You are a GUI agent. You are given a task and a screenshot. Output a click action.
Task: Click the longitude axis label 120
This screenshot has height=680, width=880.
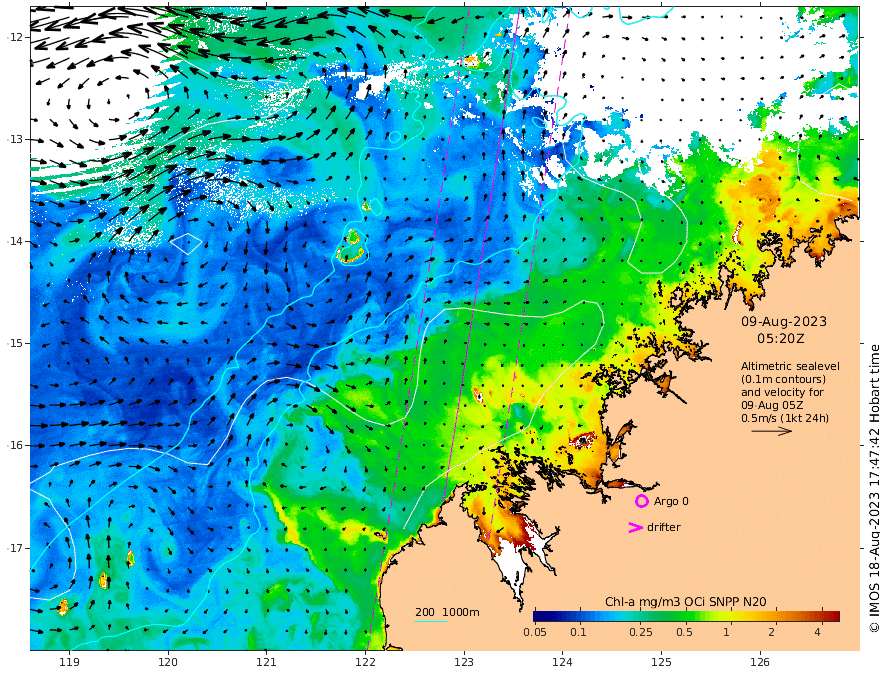[168, 663]
